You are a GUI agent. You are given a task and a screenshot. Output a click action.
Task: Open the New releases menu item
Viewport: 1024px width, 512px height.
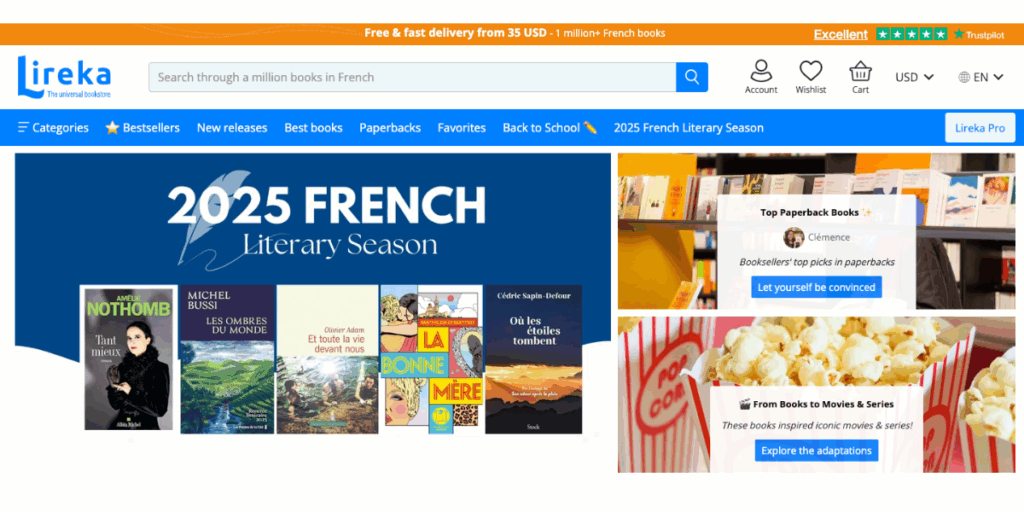coord(232,128)
